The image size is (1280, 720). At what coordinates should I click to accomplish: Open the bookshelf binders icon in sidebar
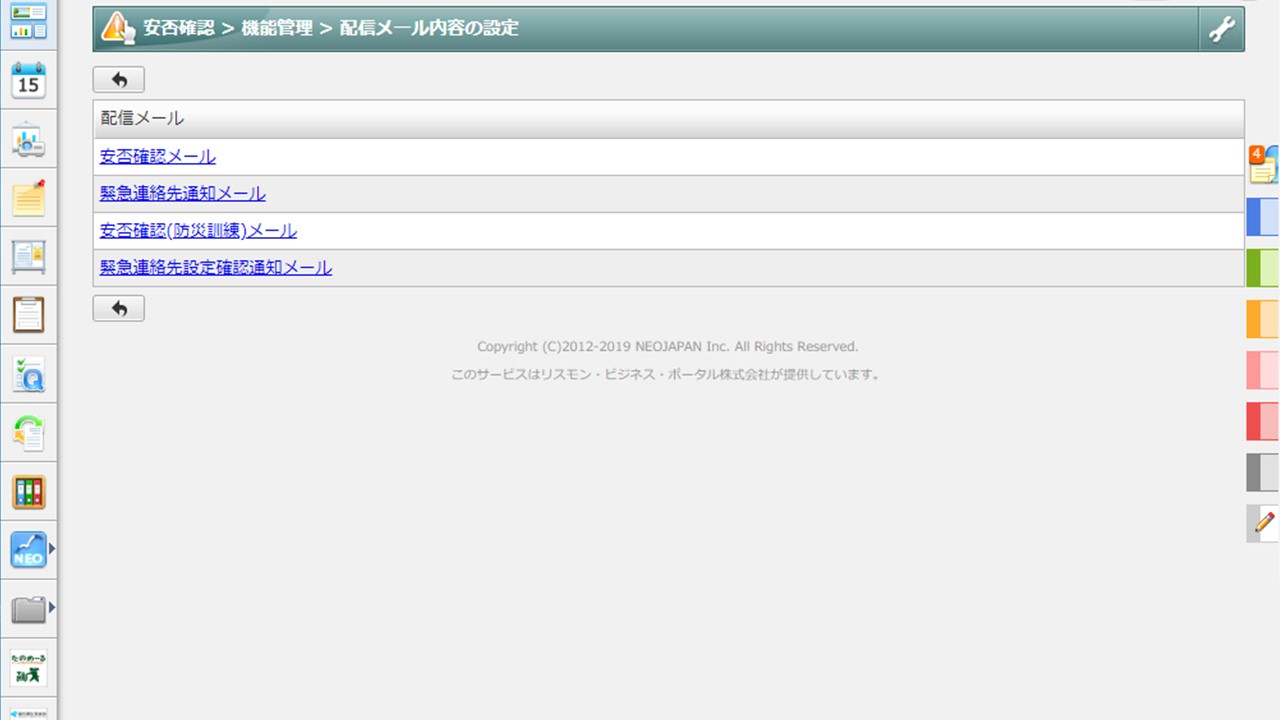pos(28,492)
